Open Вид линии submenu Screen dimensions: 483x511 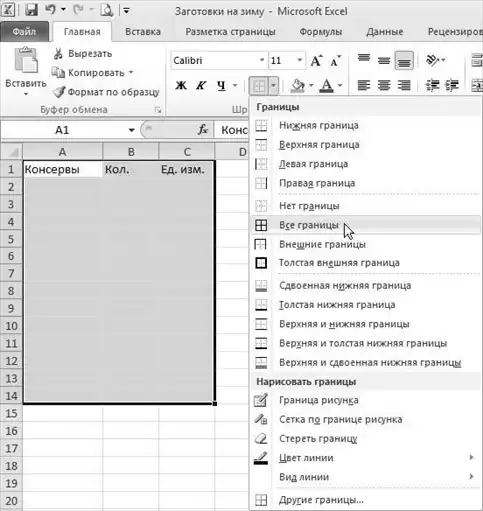[365, 477]
